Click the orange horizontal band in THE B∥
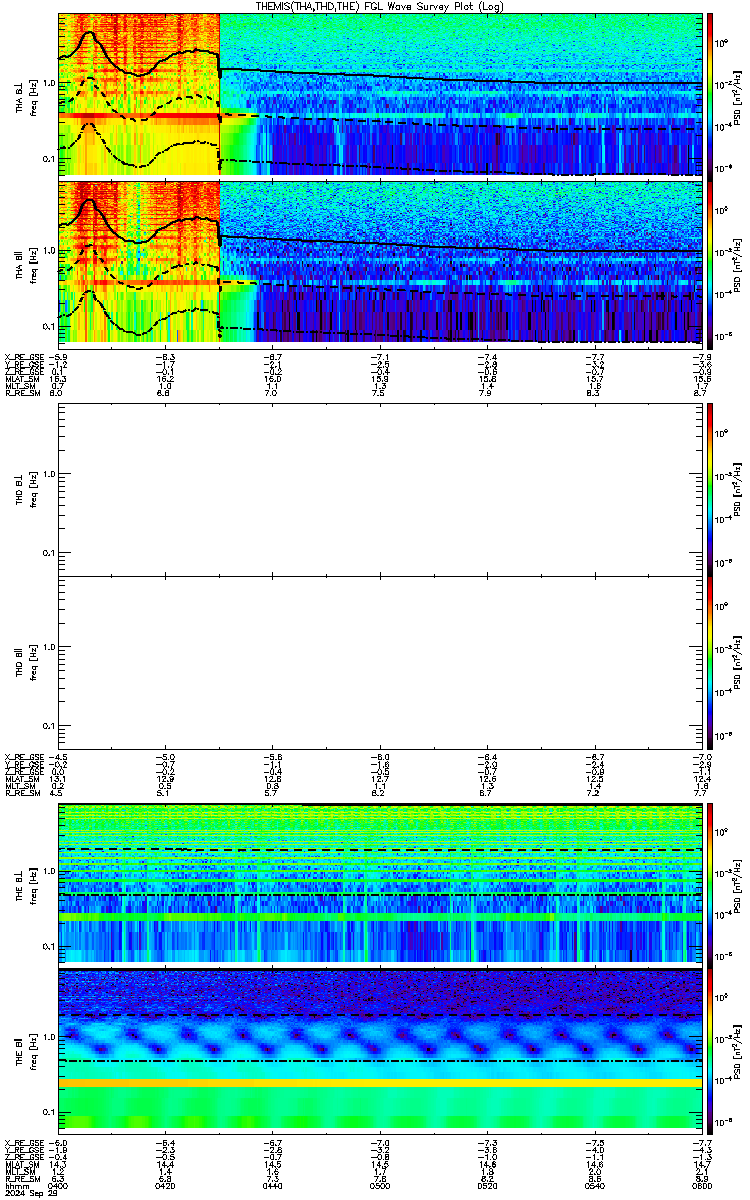Screen dimensions: 750x1200 (x=380, y=1082)
